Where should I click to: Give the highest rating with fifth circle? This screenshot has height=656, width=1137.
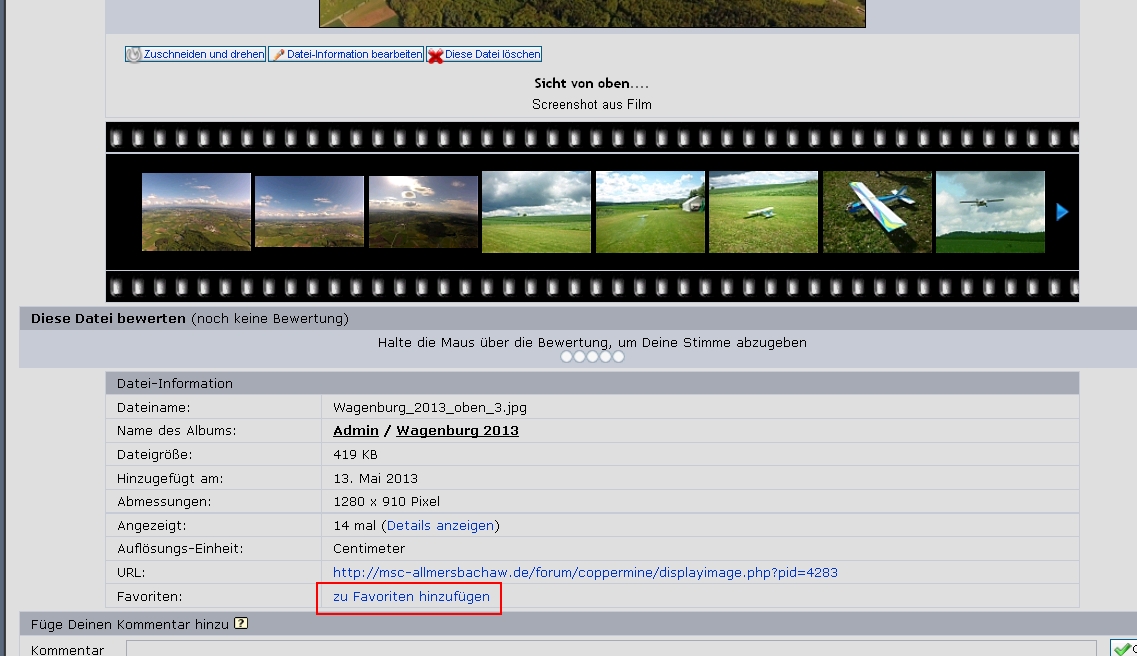click(618, 357)
